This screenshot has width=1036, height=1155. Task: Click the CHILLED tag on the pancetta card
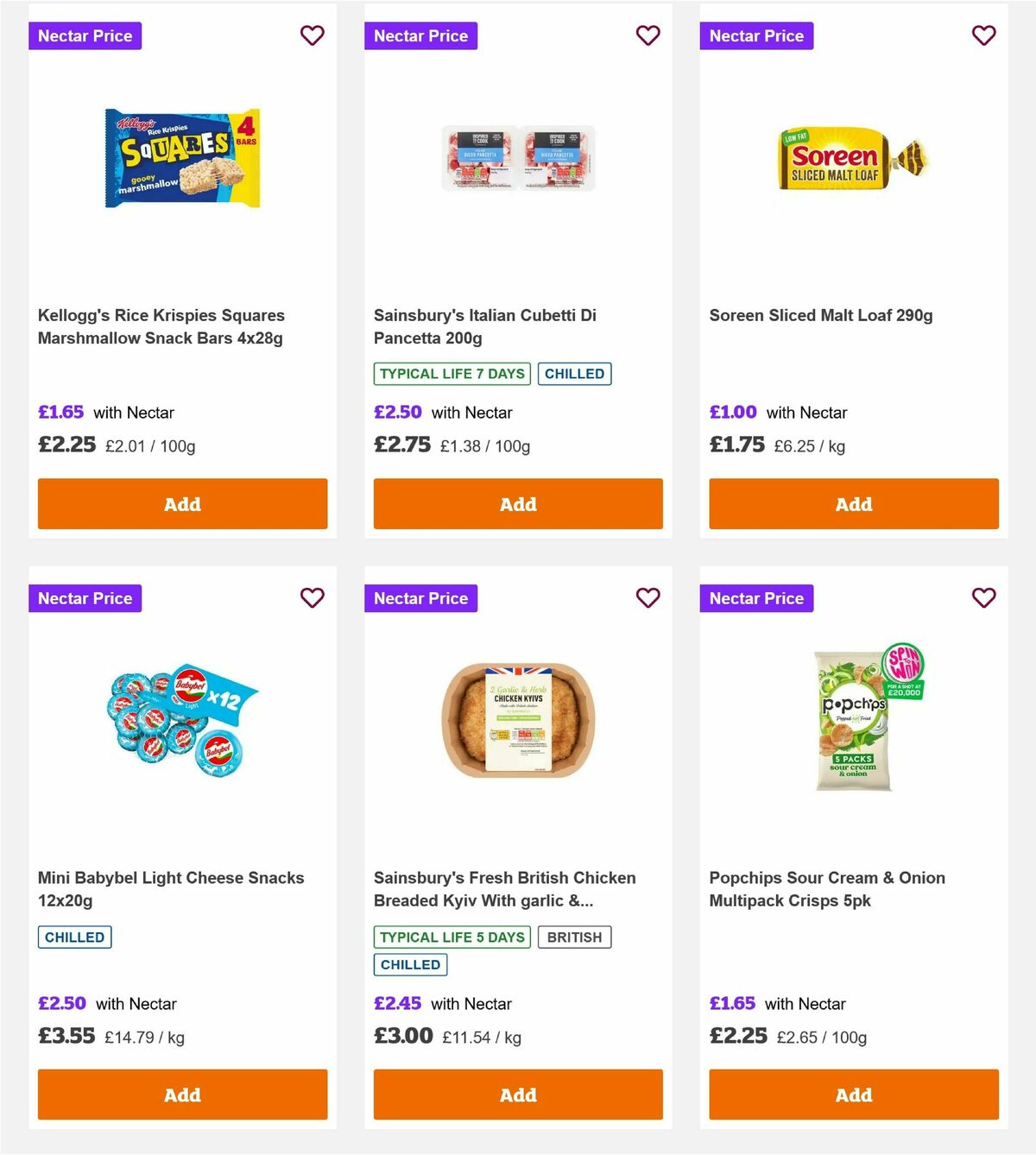tap(575, 374)
